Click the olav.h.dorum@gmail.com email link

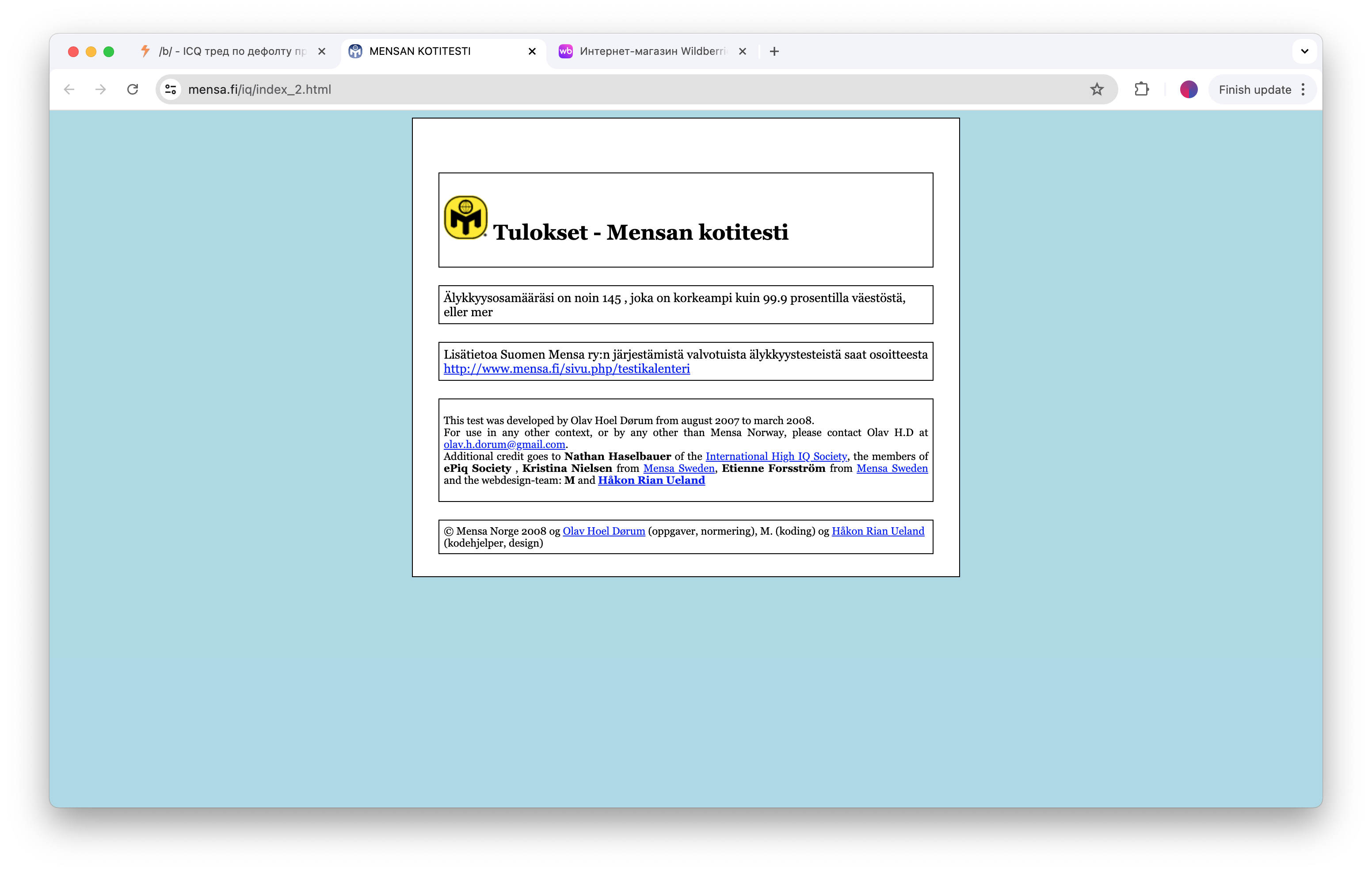(504, 444)
